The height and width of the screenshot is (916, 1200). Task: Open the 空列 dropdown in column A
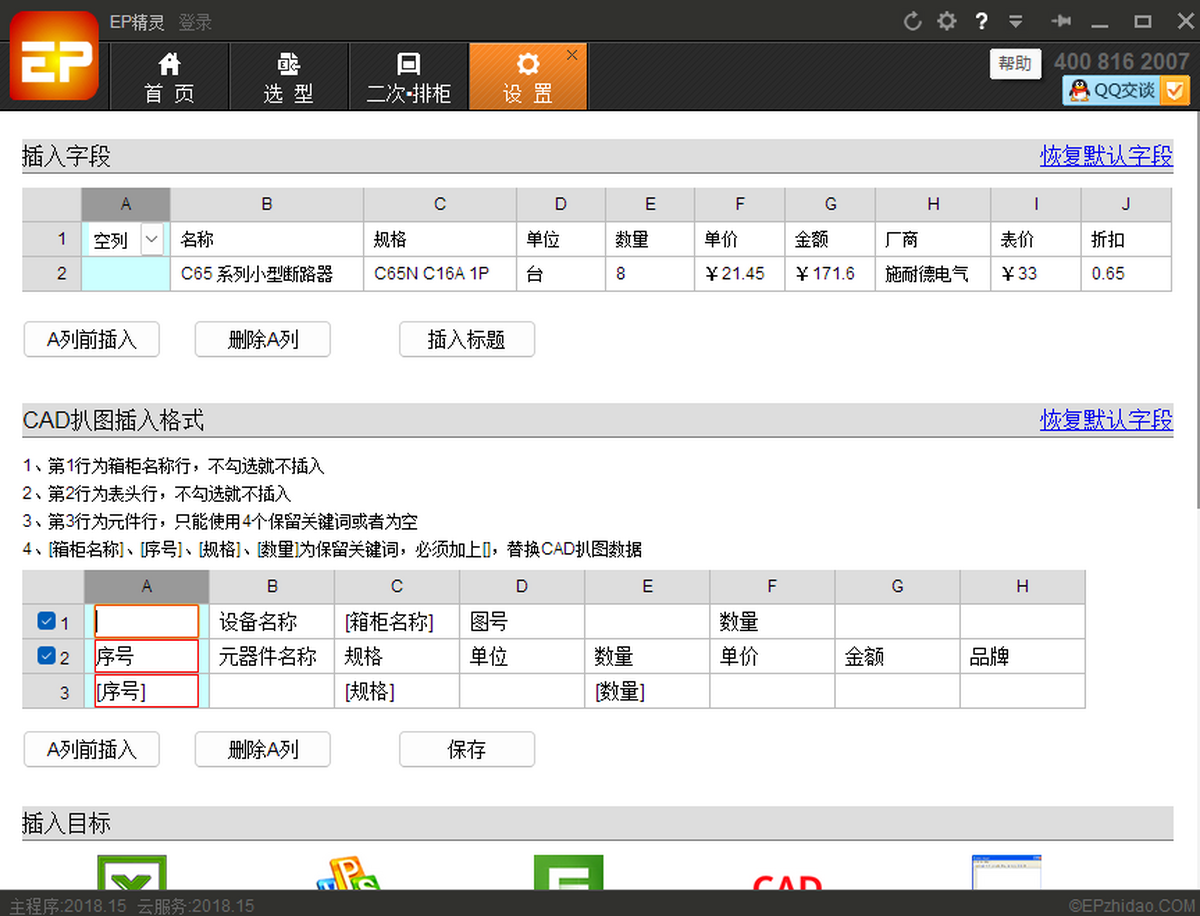coord(151,240)
